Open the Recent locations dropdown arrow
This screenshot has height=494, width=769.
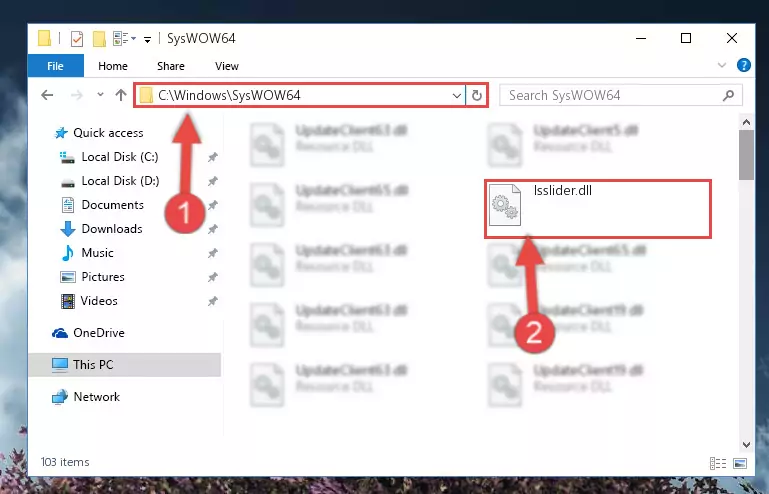tap(100, 95)
